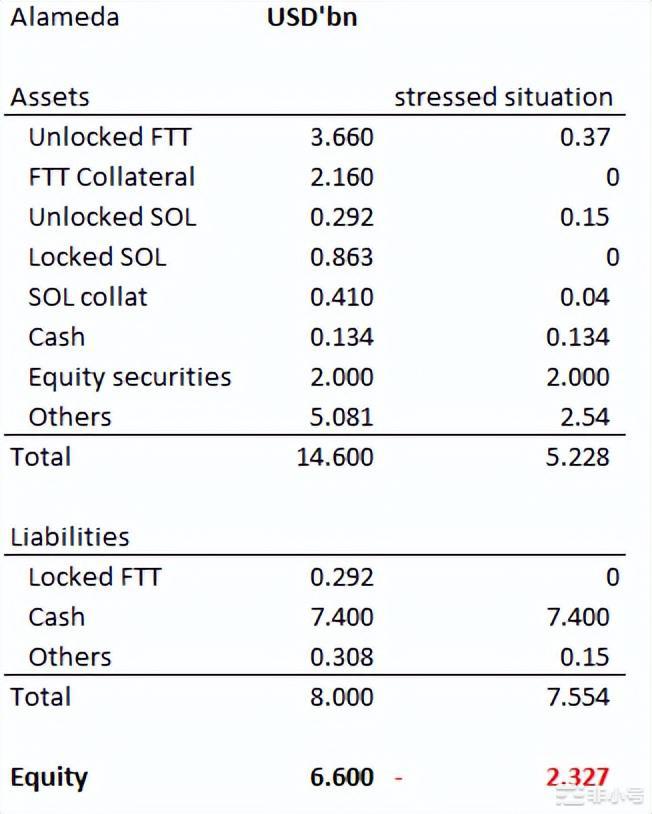
Task: Click the Locked SOL row label
Action: click(97, 257)
